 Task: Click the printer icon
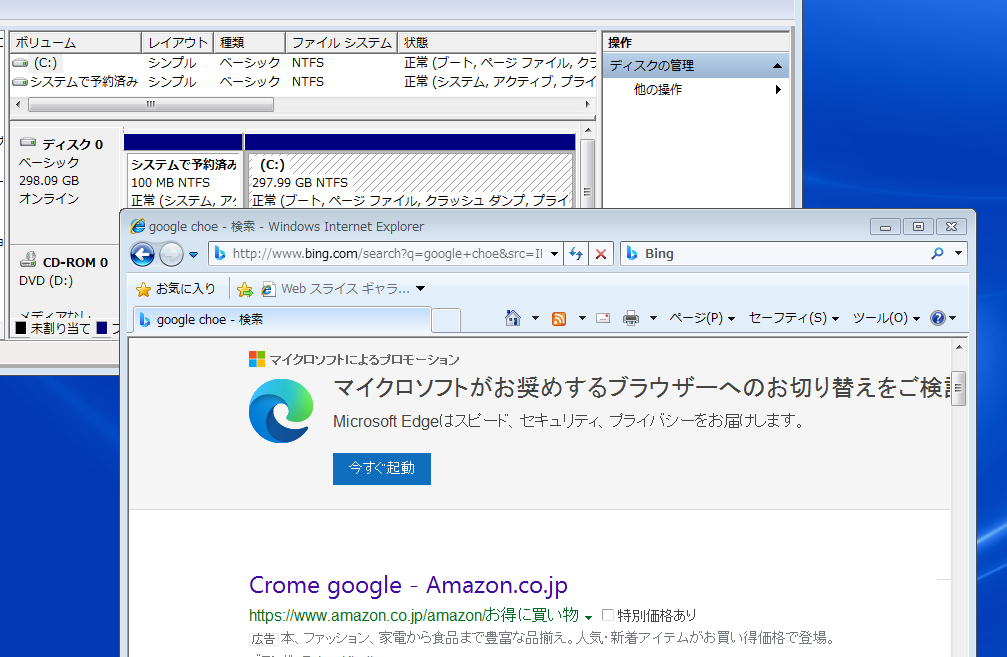point(631,318)
